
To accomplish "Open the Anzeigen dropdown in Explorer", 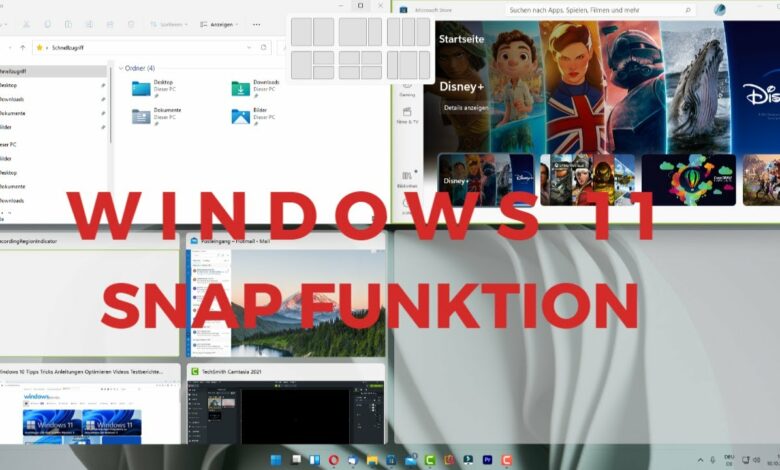I will pyautogui.click(x=219, y=24).
